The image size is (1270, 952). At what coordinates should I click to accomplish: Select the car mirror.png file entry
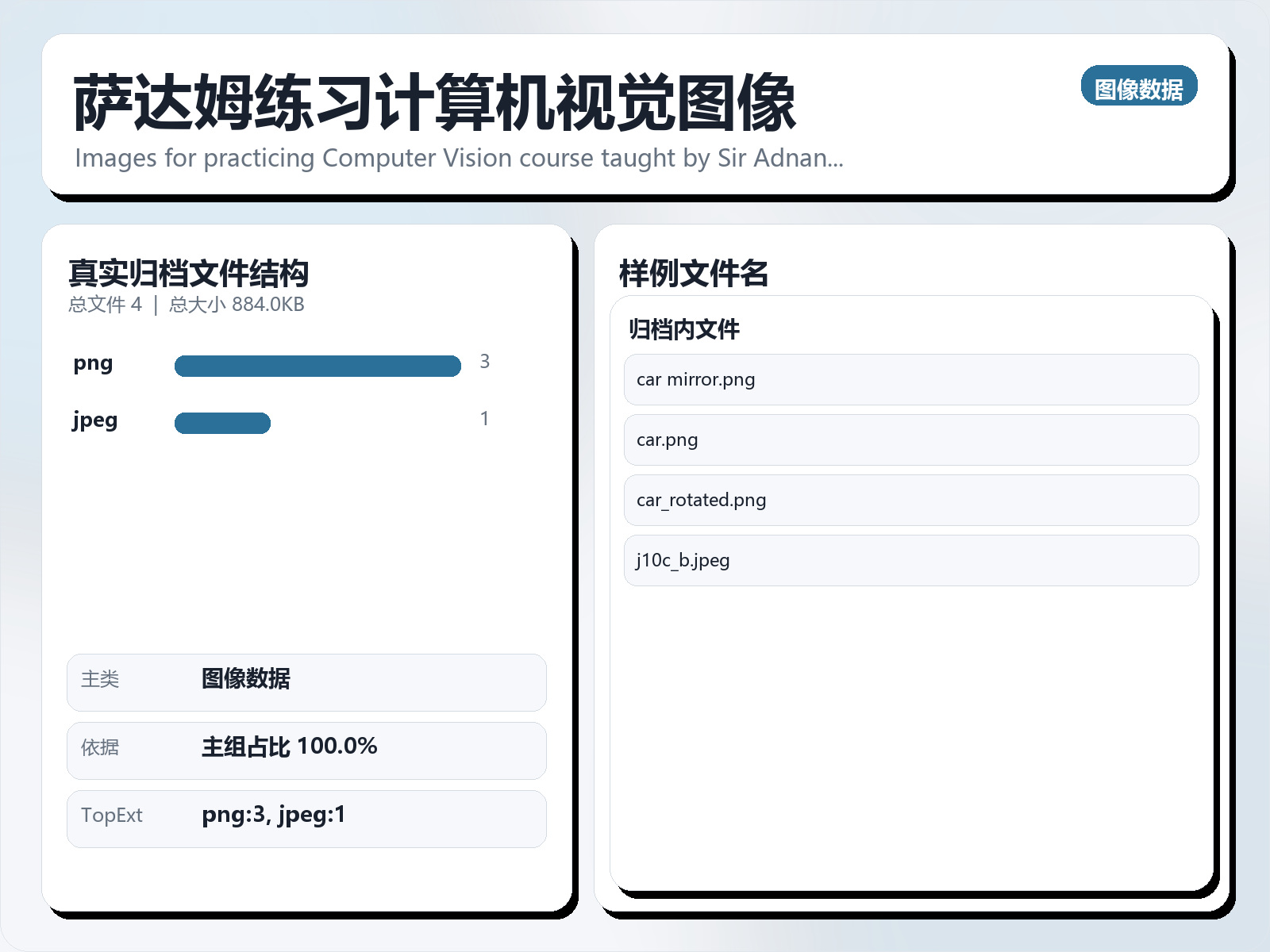[911, 380]
